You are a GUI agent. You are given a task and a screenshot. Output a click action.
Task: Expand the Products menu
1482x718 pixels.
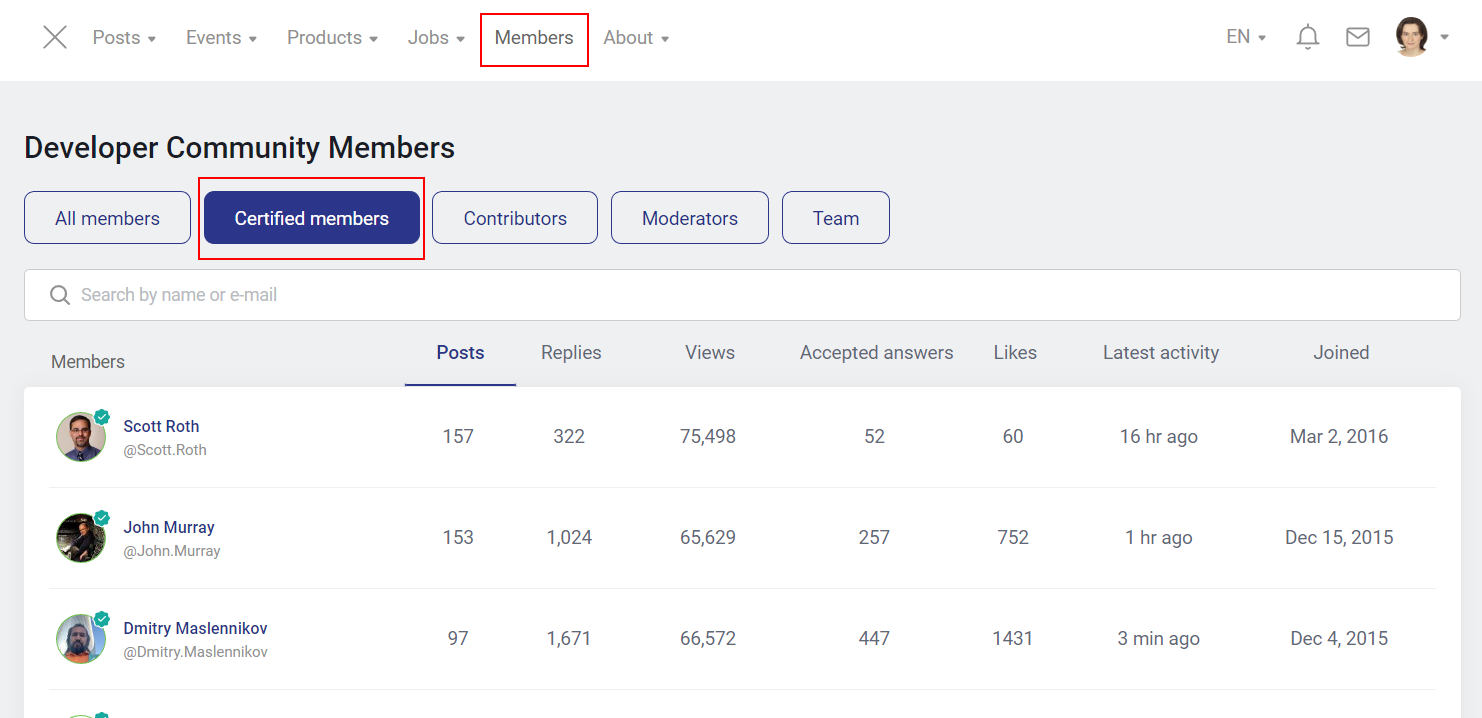pos(332,38)
